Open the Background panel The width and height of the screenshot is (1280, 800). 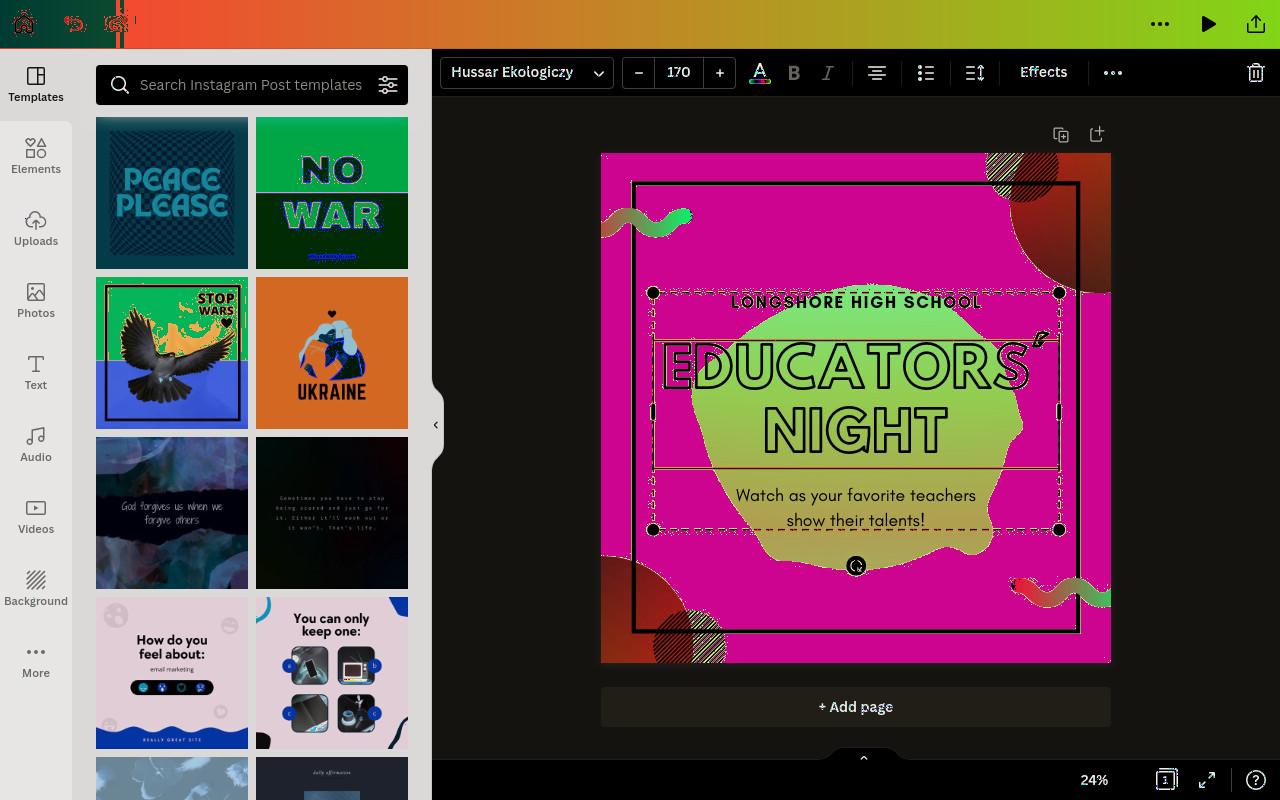point(36,589)
